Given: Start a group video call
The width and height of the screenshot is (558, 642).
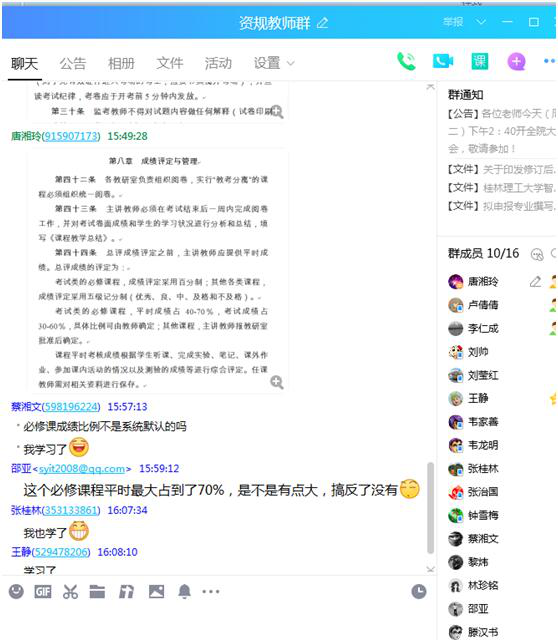Looking at the screenshot, I should click(x=443, y=61).
